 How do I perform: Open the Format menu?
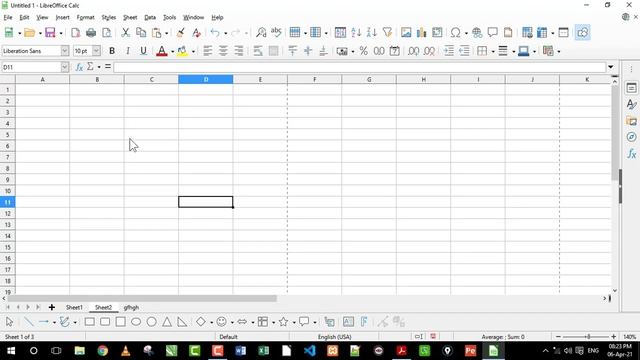pos(85,18)
